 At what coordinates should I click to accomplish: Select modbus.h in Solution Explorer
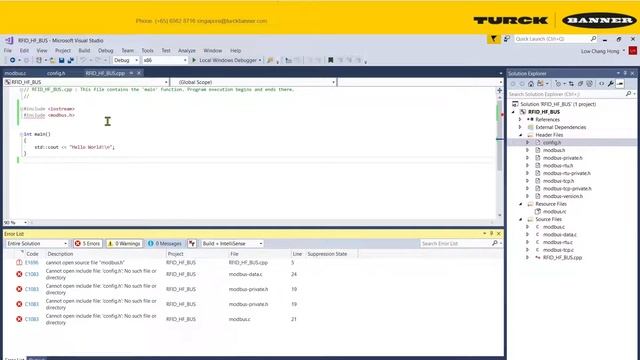(x=554, y=150)
